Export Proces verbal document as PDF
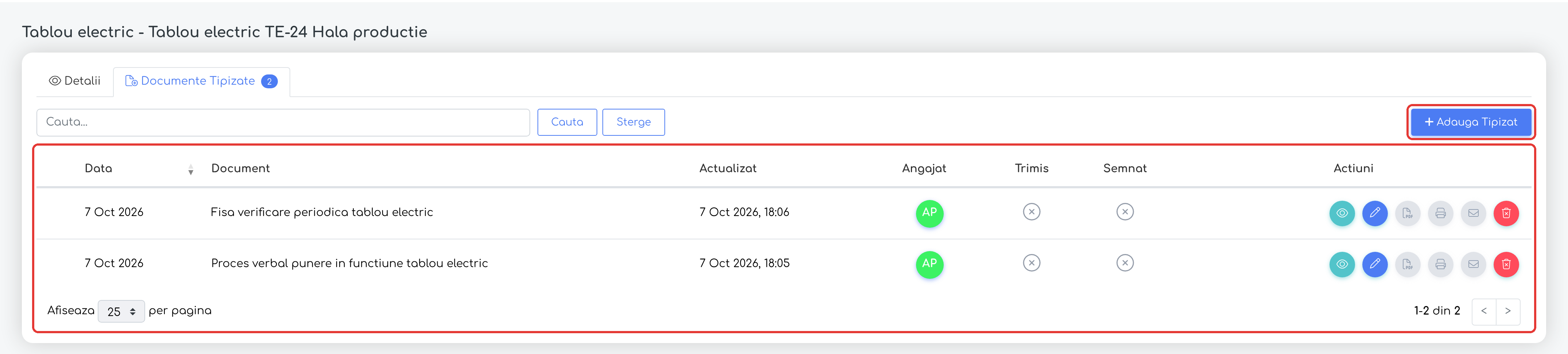 1407,265
